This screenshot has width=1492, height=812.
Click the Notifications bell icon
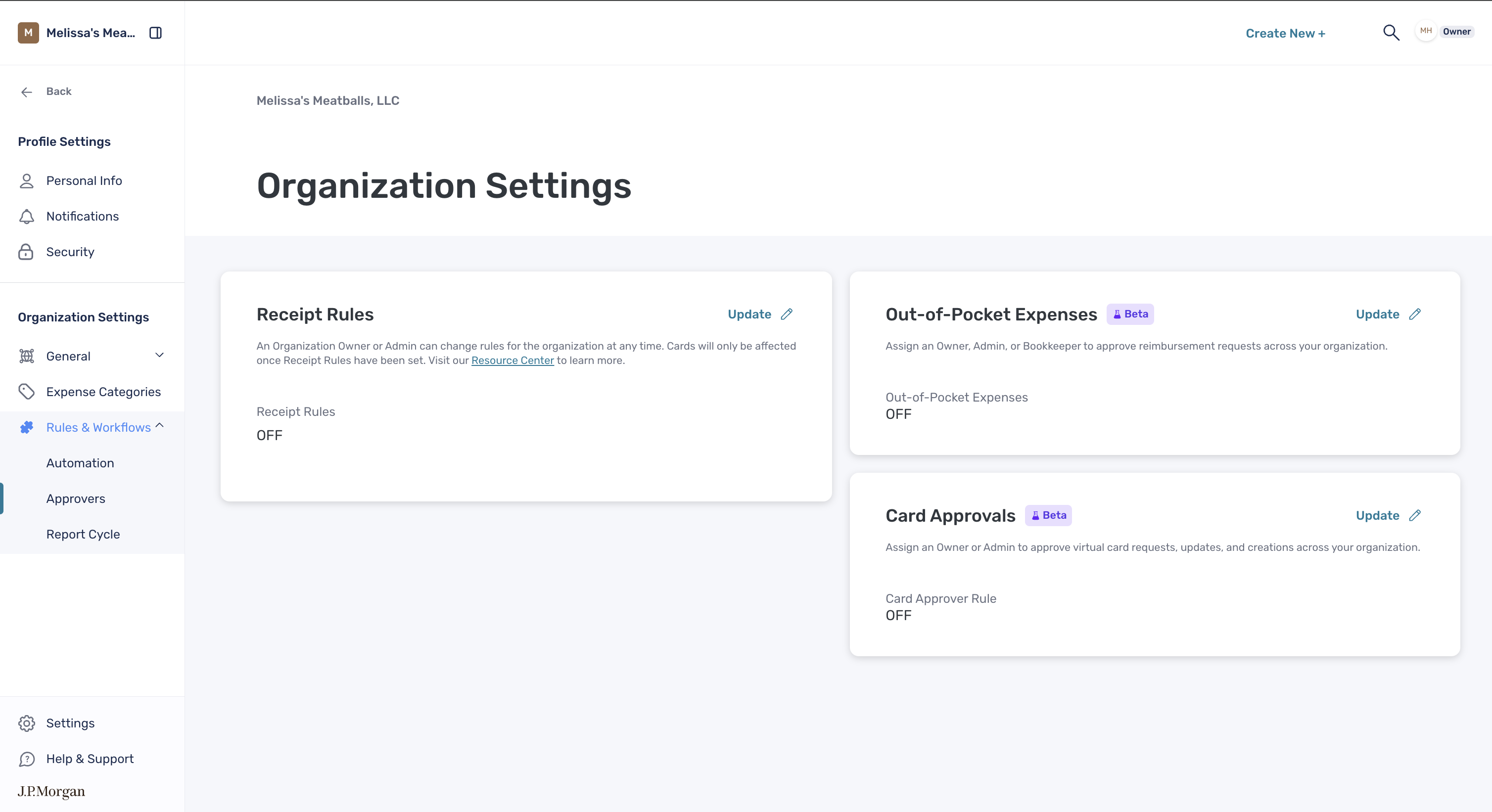(27, 217)
